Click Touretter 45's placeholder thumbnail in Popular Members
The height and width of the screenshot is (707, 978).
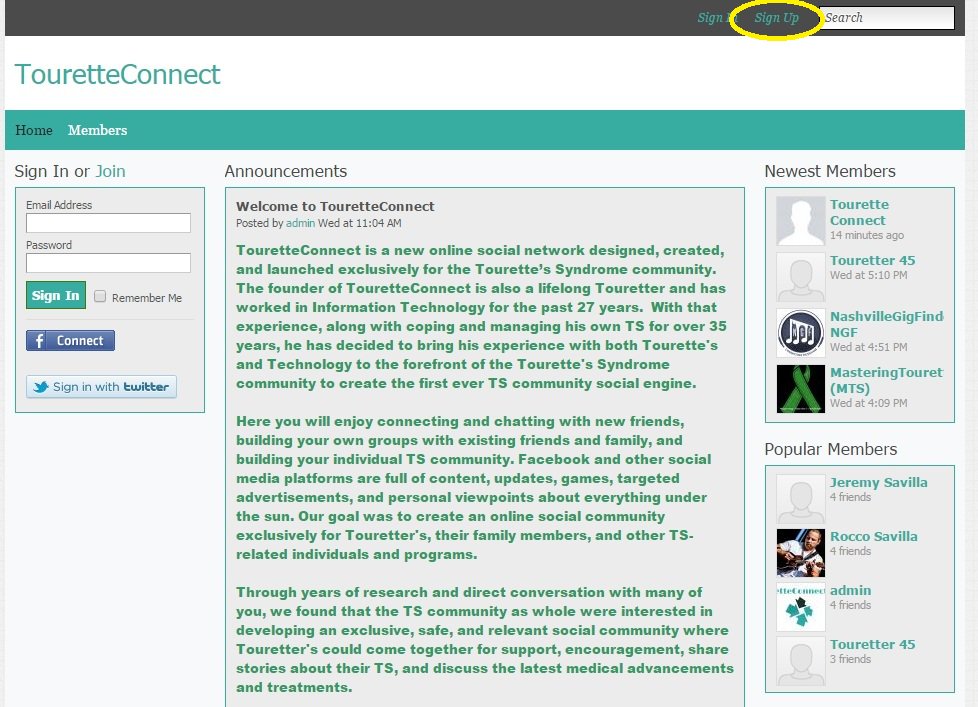point(800,659)
